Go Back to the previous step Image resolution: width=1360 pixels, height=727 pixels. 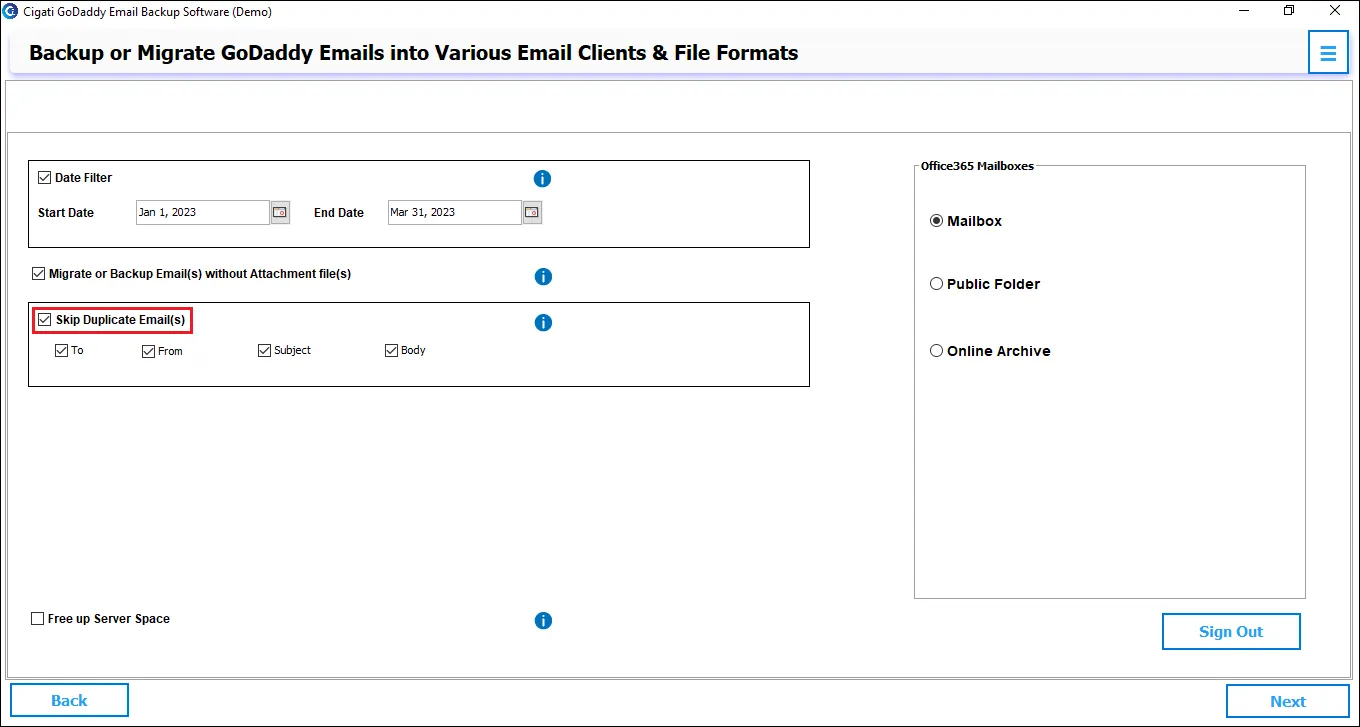click(69, 701)
